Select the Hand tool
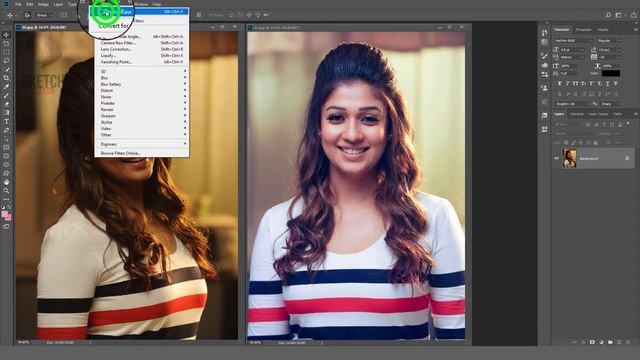The image size is (640, 360). click(6, 182)
